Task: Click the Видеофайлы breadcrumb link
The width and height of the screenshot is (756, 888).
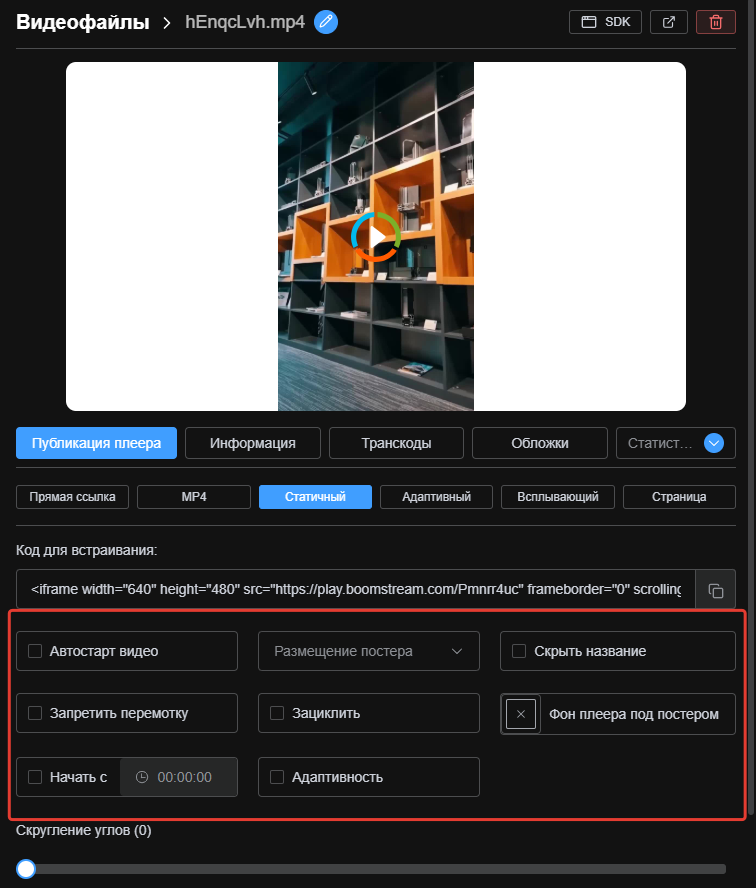Action: [83, 22]
